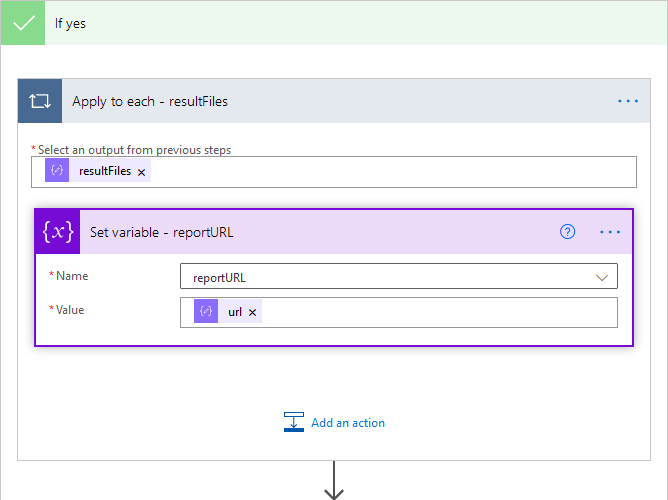Click the Set variable curly braces icon

(x=57, y=232)
